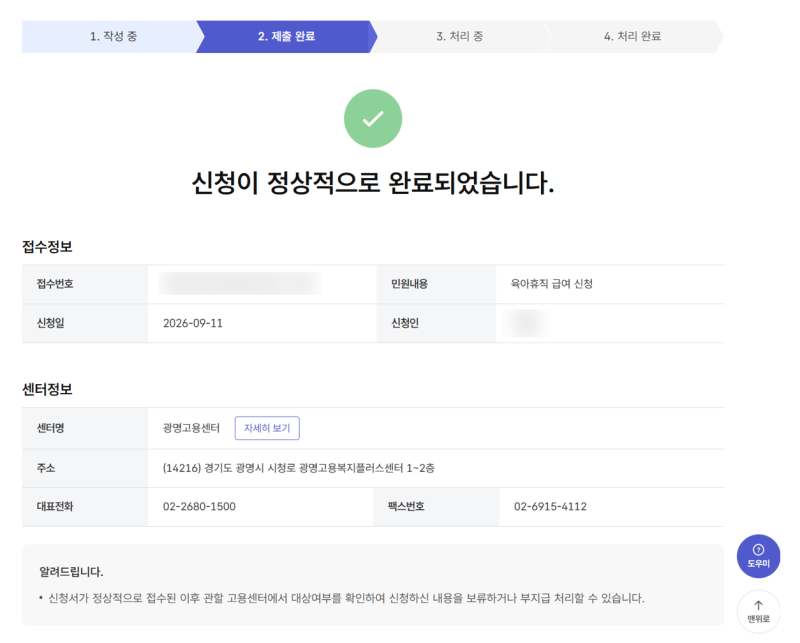Screen dimensions: 800x643
Task: Click the 신청이 정상적으로 완료되었습니다. headline
Action: pyautogui.click(x=372, y=182)
